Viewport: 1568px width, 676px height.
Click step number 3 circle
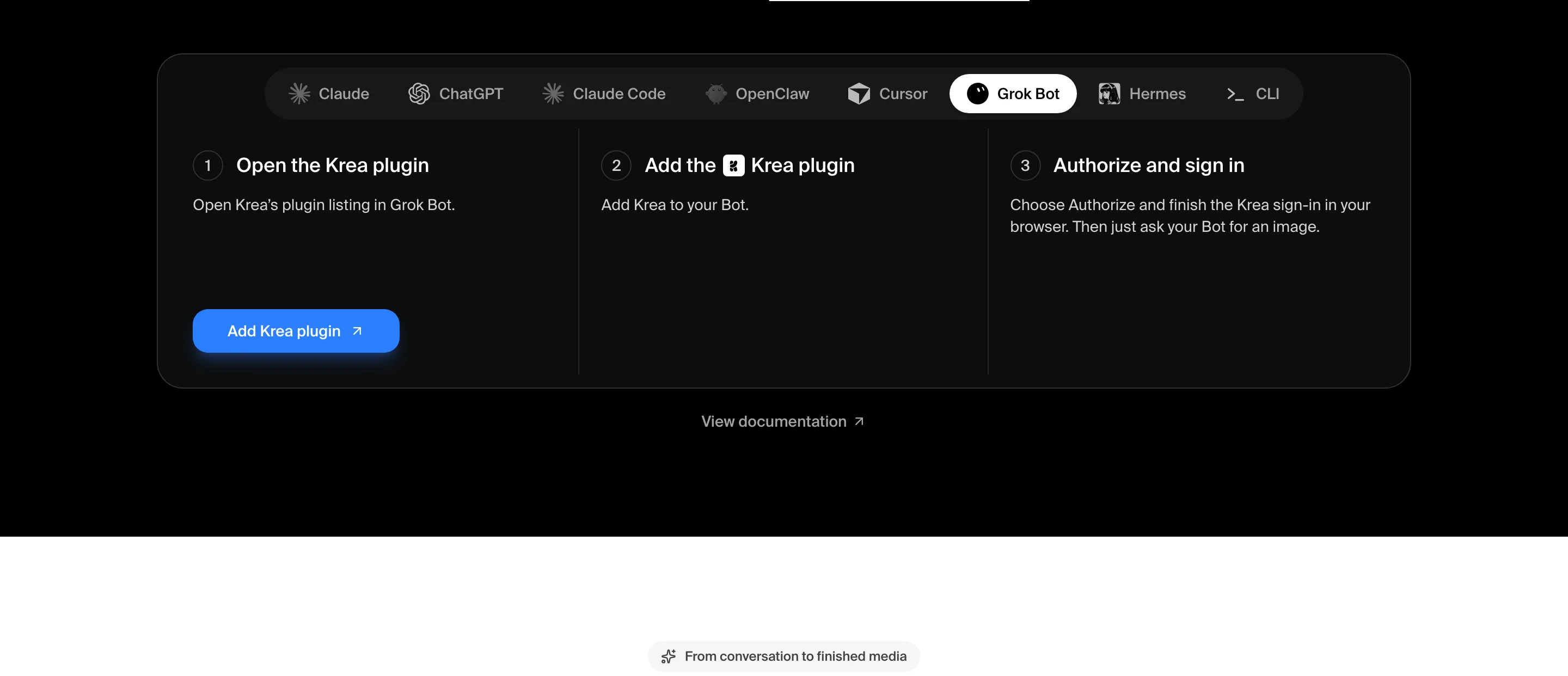[x=1025, y=165]
